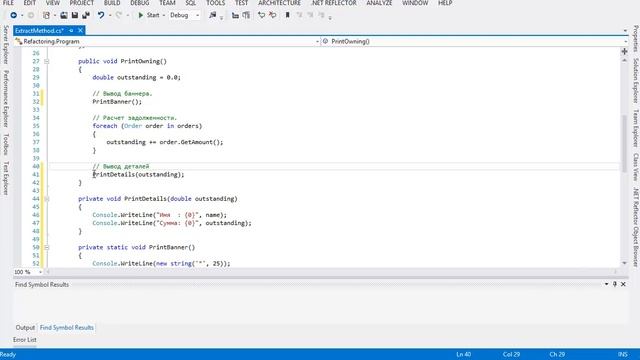Save the current file with Save icon
Screen dimensions: 640x360
[x=75, y=15]
